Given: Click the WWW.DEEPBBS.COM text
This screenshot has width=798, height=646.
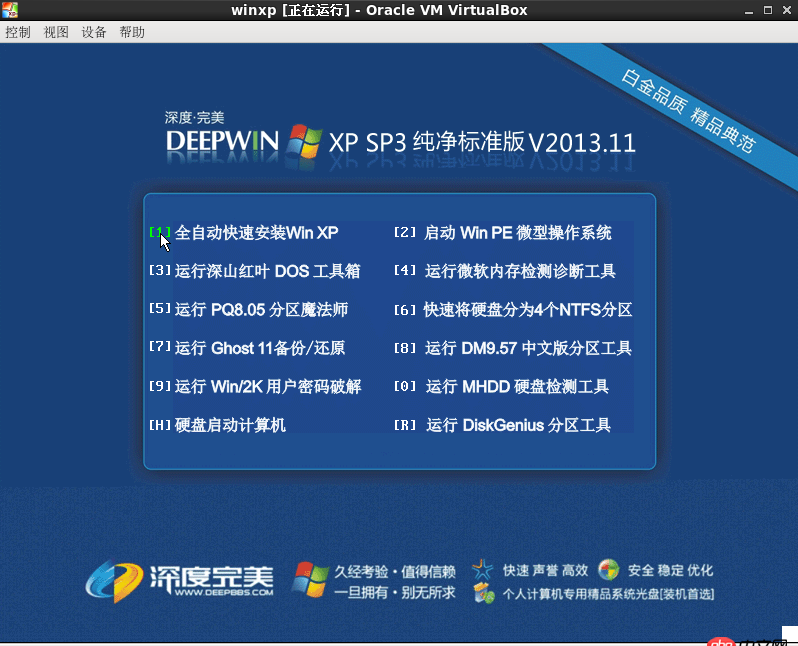Looking at the screenshot, I should tap(224, 592).
